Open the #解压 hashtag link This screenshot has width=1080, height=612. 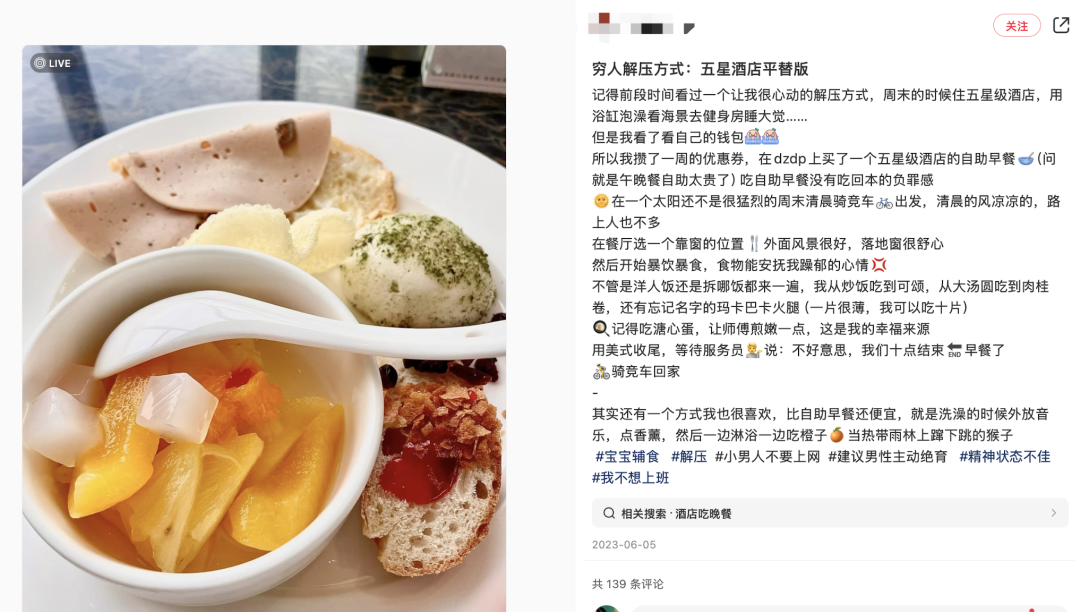click(689, 456)
